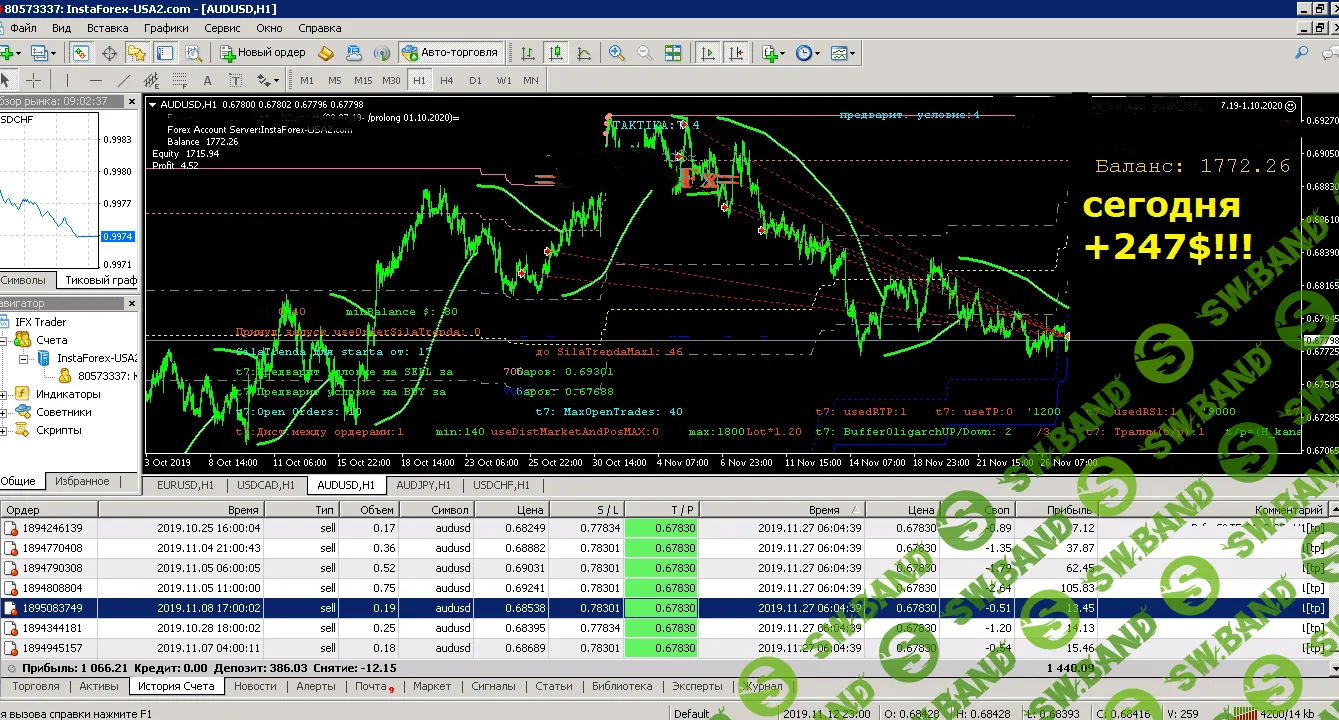Switch chart to candlesticks mode
Image resolution: width=1339 pixels, height=720 pixels.
pyautogui.click(x=556, y=53)
